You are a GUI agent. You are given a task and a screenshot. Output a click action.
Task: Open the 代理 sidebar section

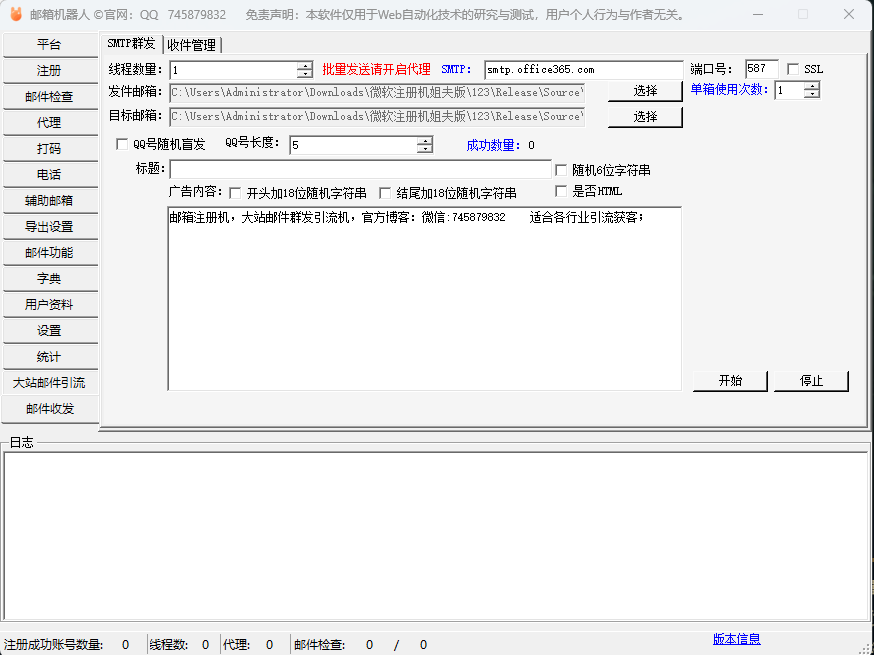(49, 123)
